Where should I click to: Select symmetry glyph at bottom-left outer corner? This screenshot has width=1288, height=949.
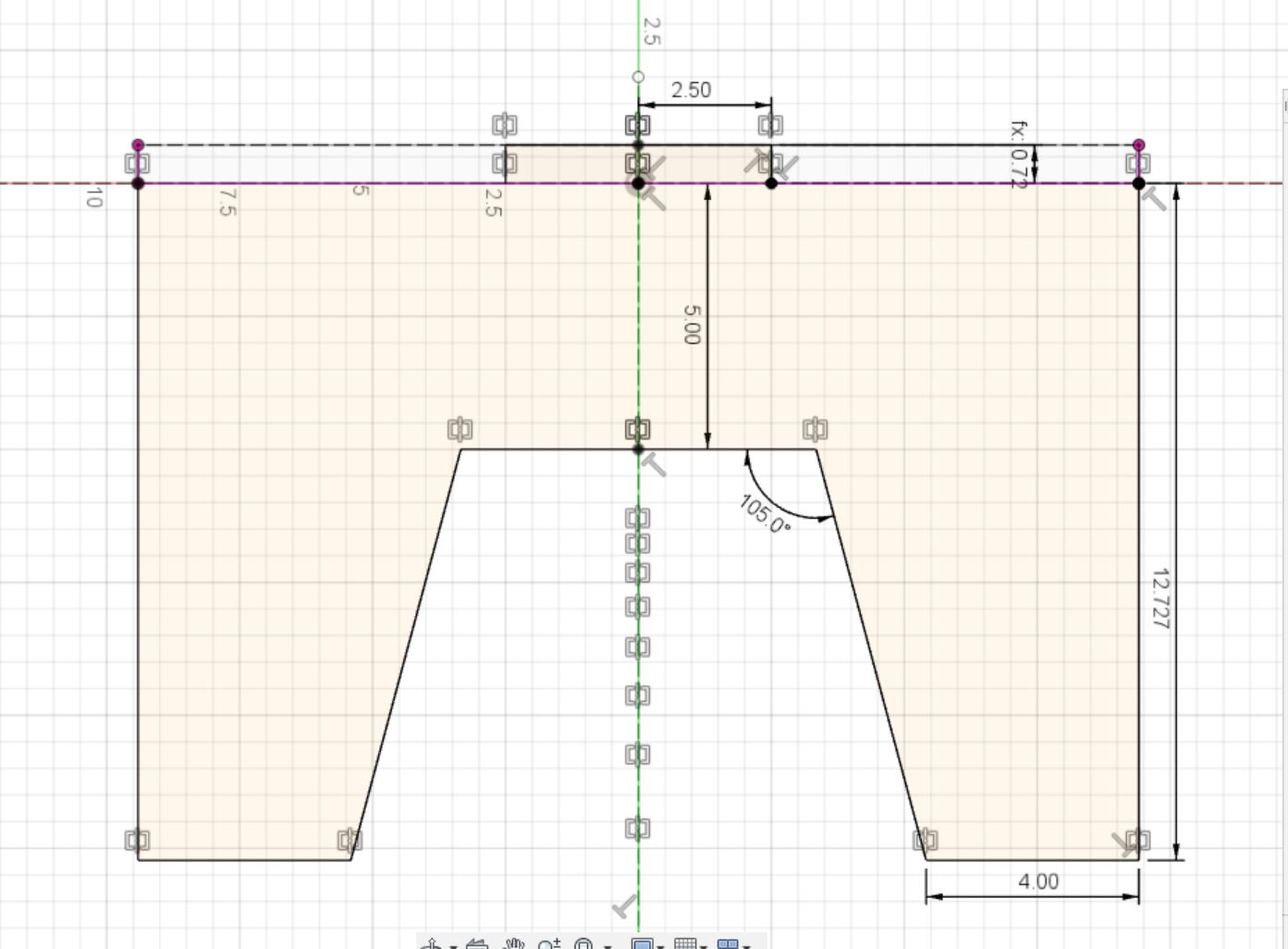(x=137, y=840)
